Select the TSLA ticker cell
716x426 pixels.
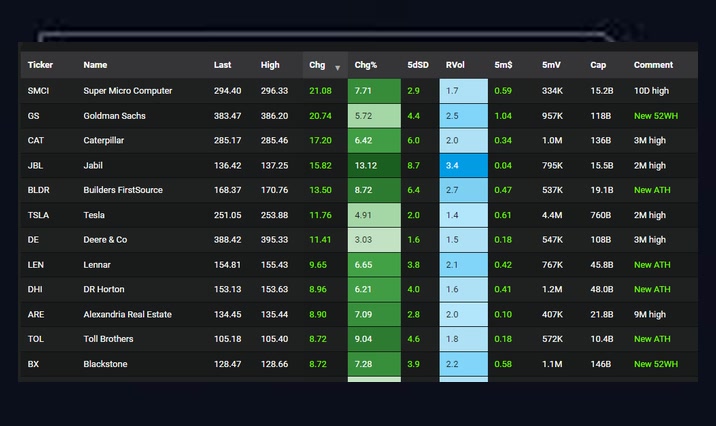(x=38, y=215)
